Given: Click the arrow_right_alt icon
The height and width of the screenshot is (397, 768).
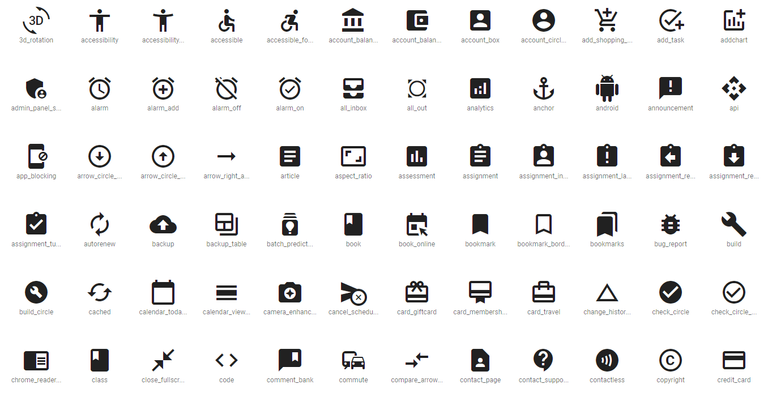Looking at the screenshot, I should point(226,157).
